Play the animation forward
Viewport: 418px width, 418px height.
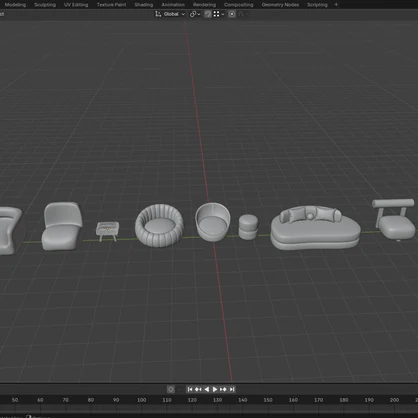click(x=215, y=389)
